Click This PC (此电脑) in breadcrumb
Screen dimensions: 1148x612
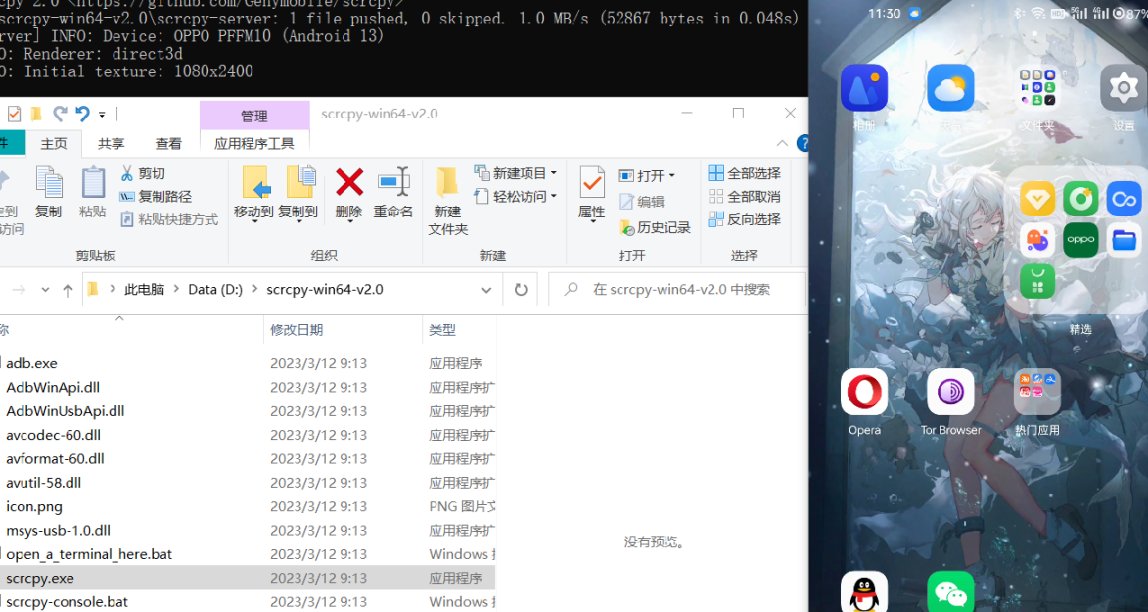point(144,290)
